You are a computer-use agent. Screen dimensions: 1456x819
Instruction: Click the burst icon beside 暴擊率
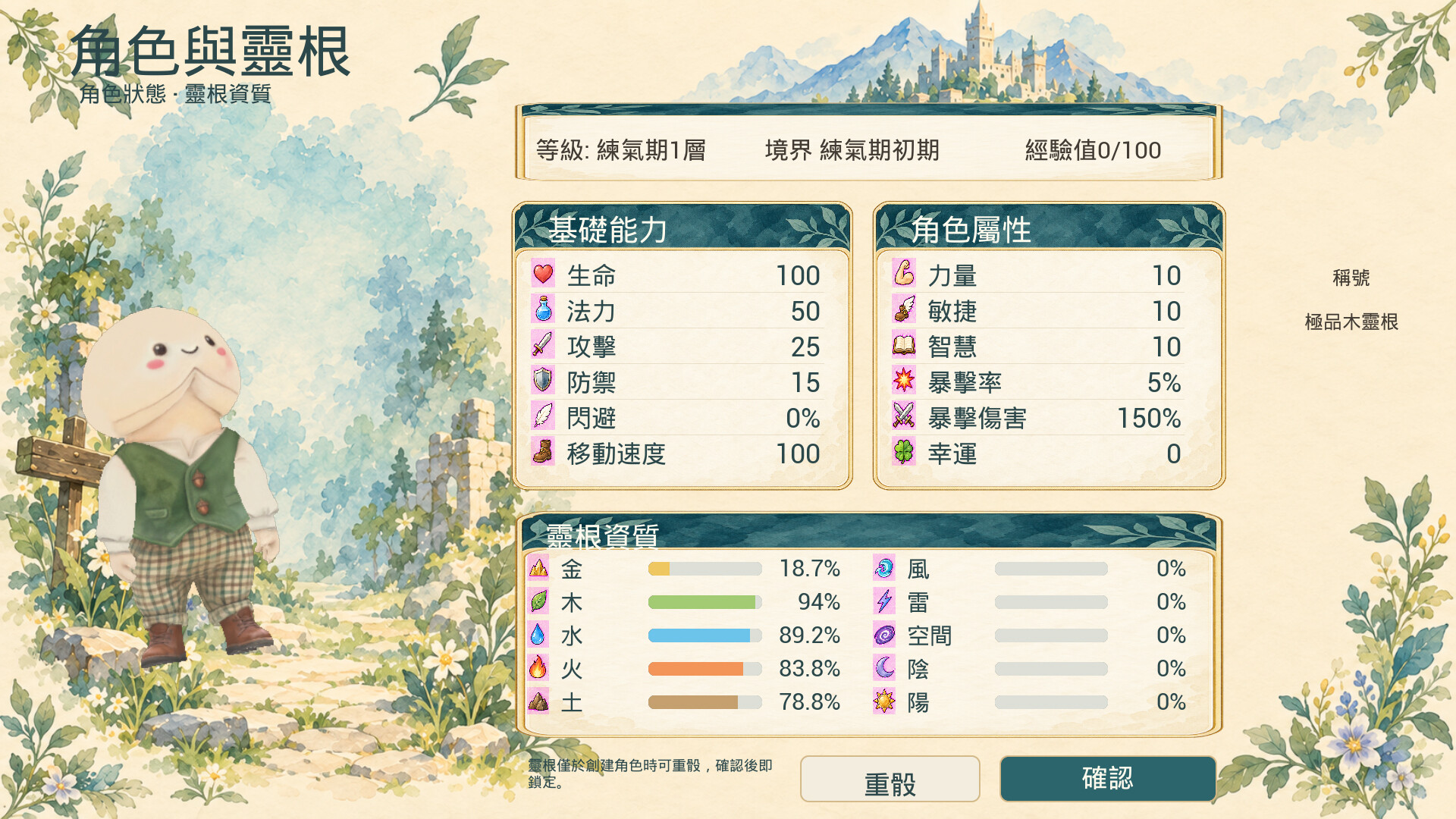click(904, 381)
